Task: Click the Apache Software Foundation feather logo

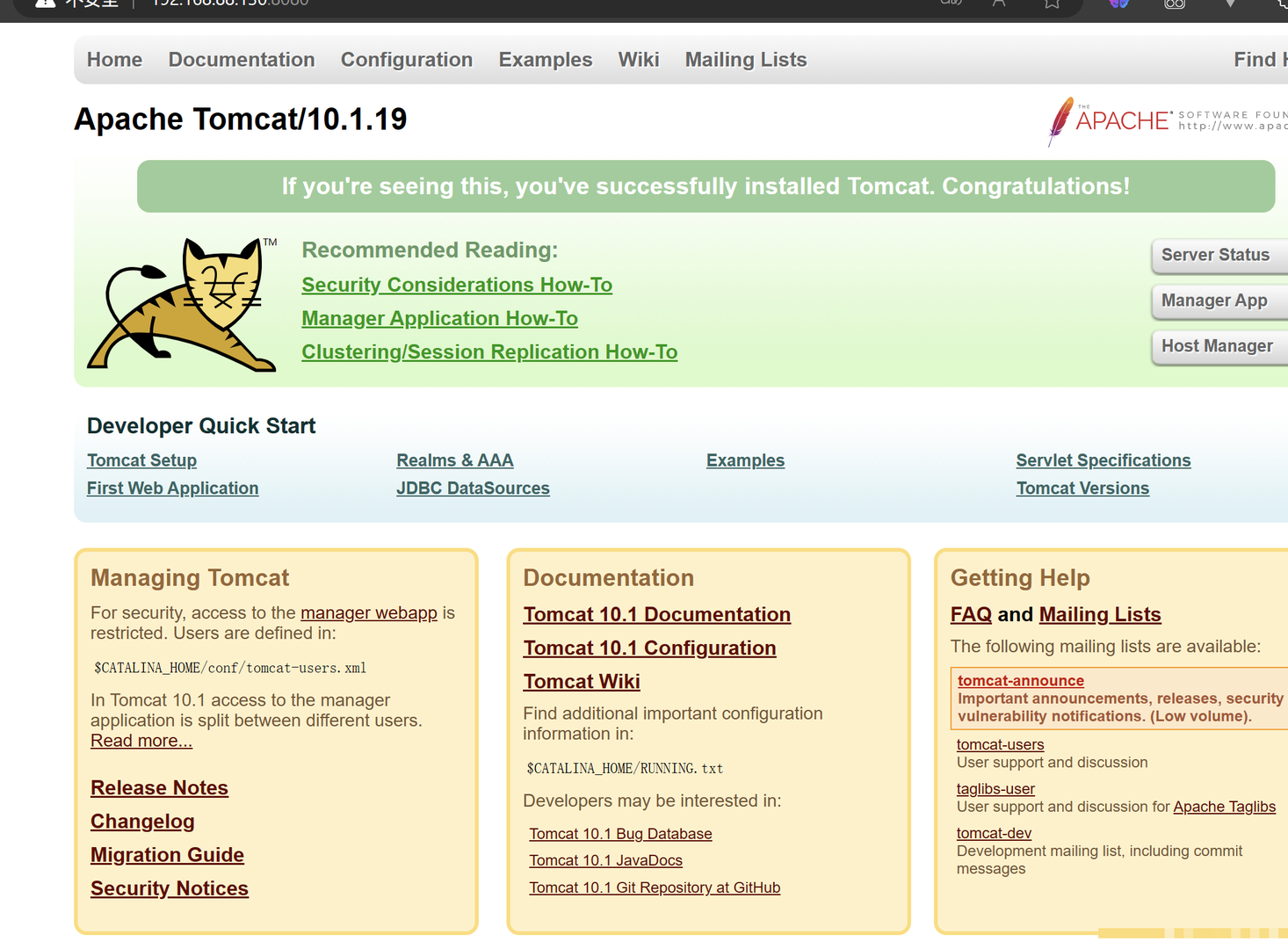Action: pos(1168,121)
